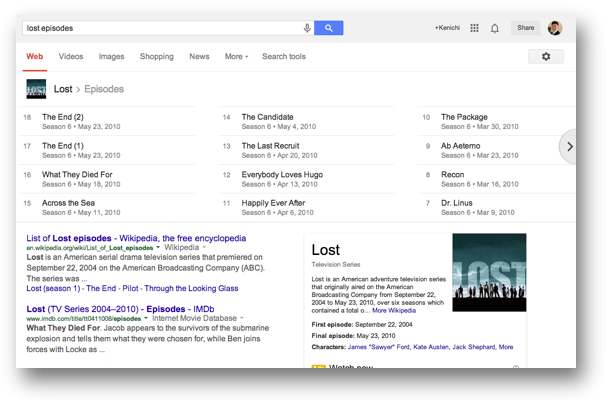Open James "Sawyer" Ford character link
Screen dimensions: 606x400
[x=379, y=347]
